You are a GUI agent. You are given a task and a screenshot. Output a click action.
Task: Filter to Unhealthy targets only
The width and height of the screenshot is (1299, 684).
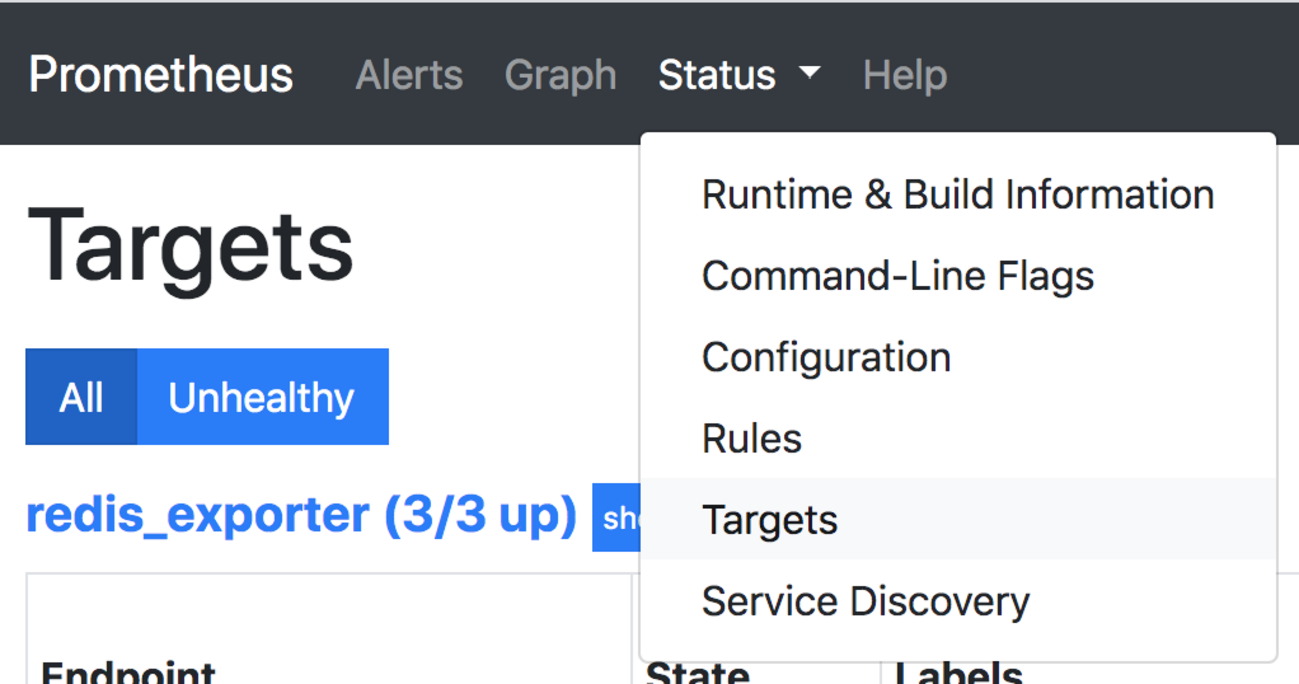pyautogui.click(x=261, y=397)
